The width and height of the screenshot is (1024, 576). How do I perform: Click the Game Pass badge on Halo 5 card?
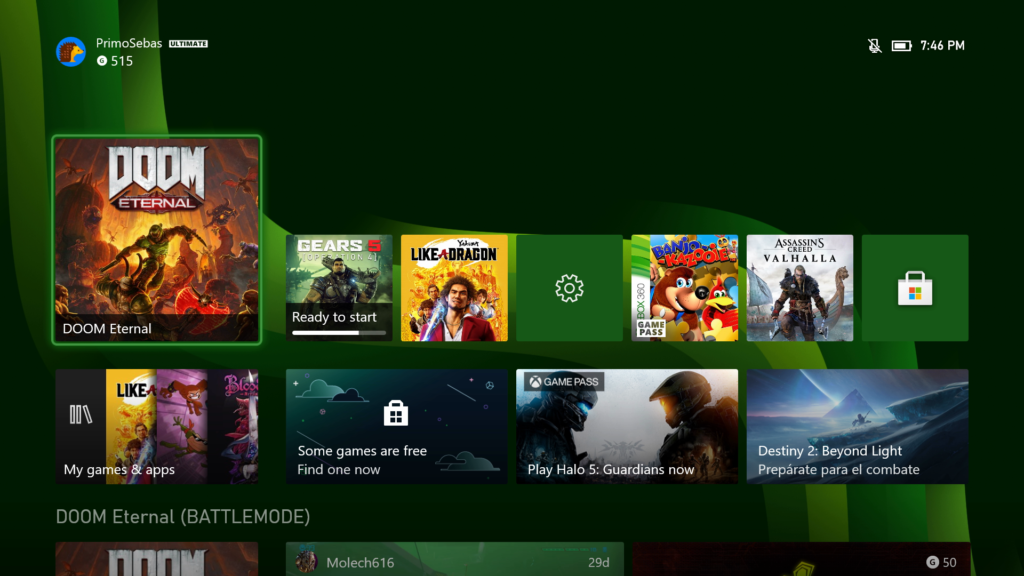pyautogui.click(x=564, y=381)
